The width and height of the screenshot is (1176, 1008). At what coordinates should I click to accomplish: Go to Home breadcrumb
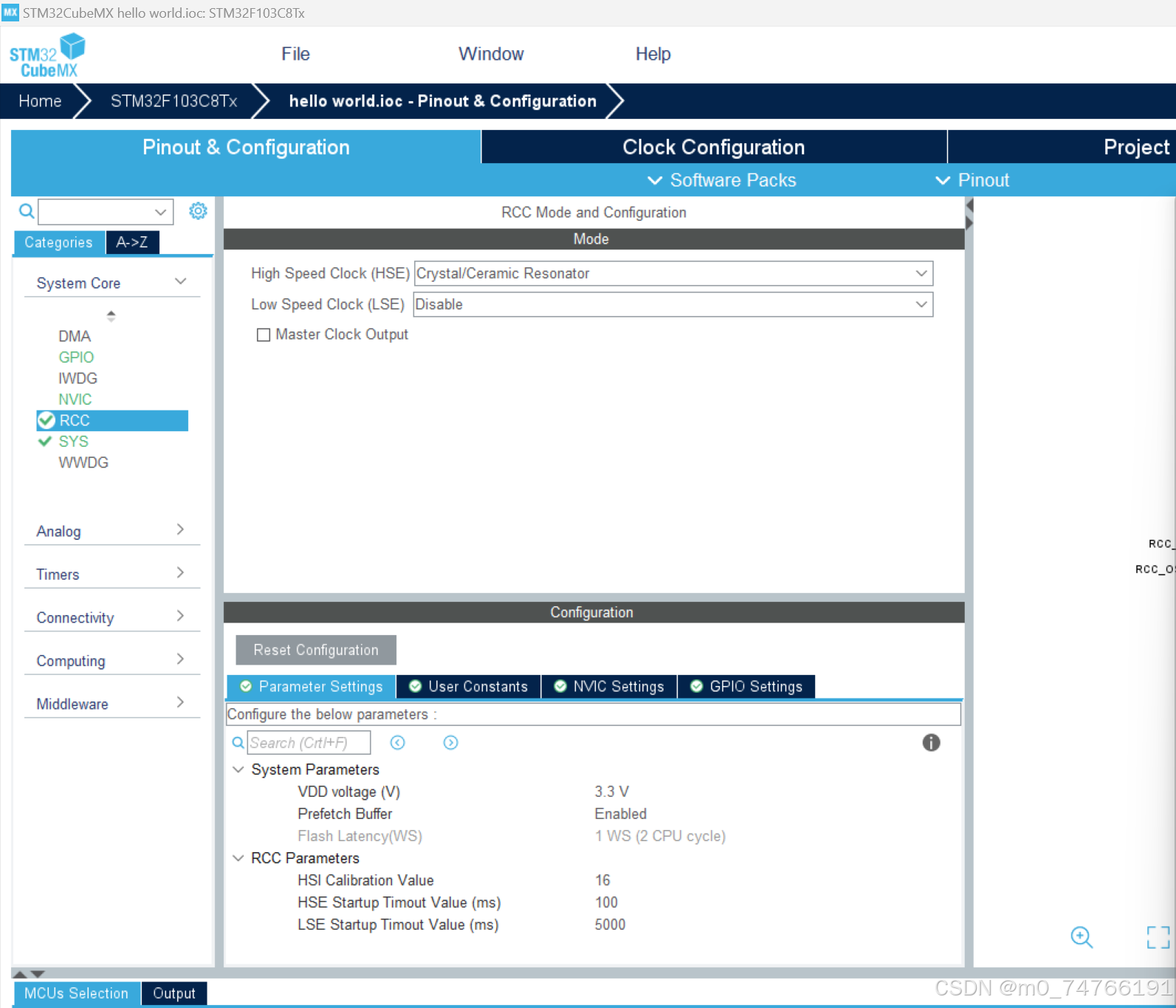(40, 101)
